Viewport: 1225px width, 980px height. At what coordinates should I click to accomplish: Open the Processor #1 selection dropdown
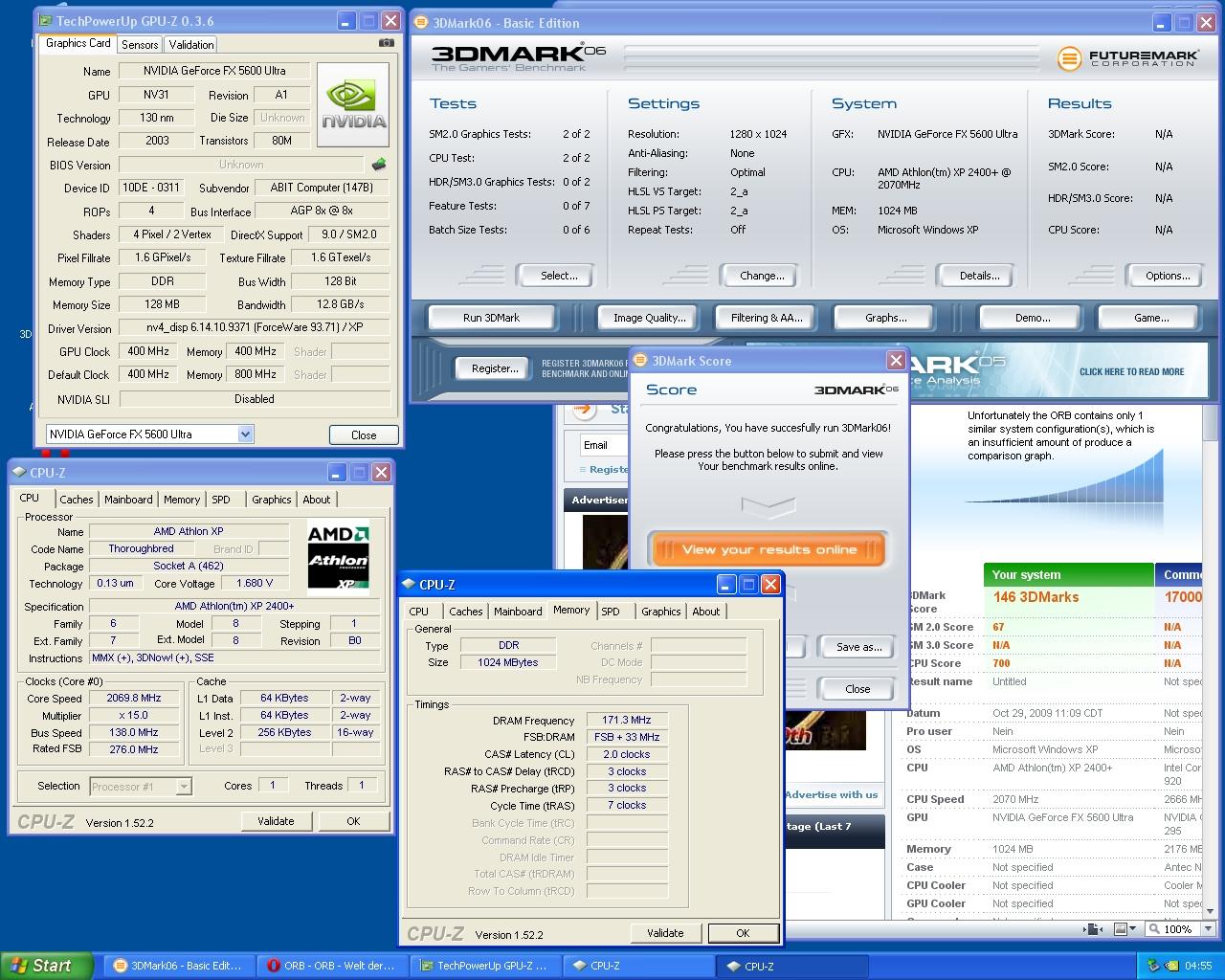coord(184,787)
